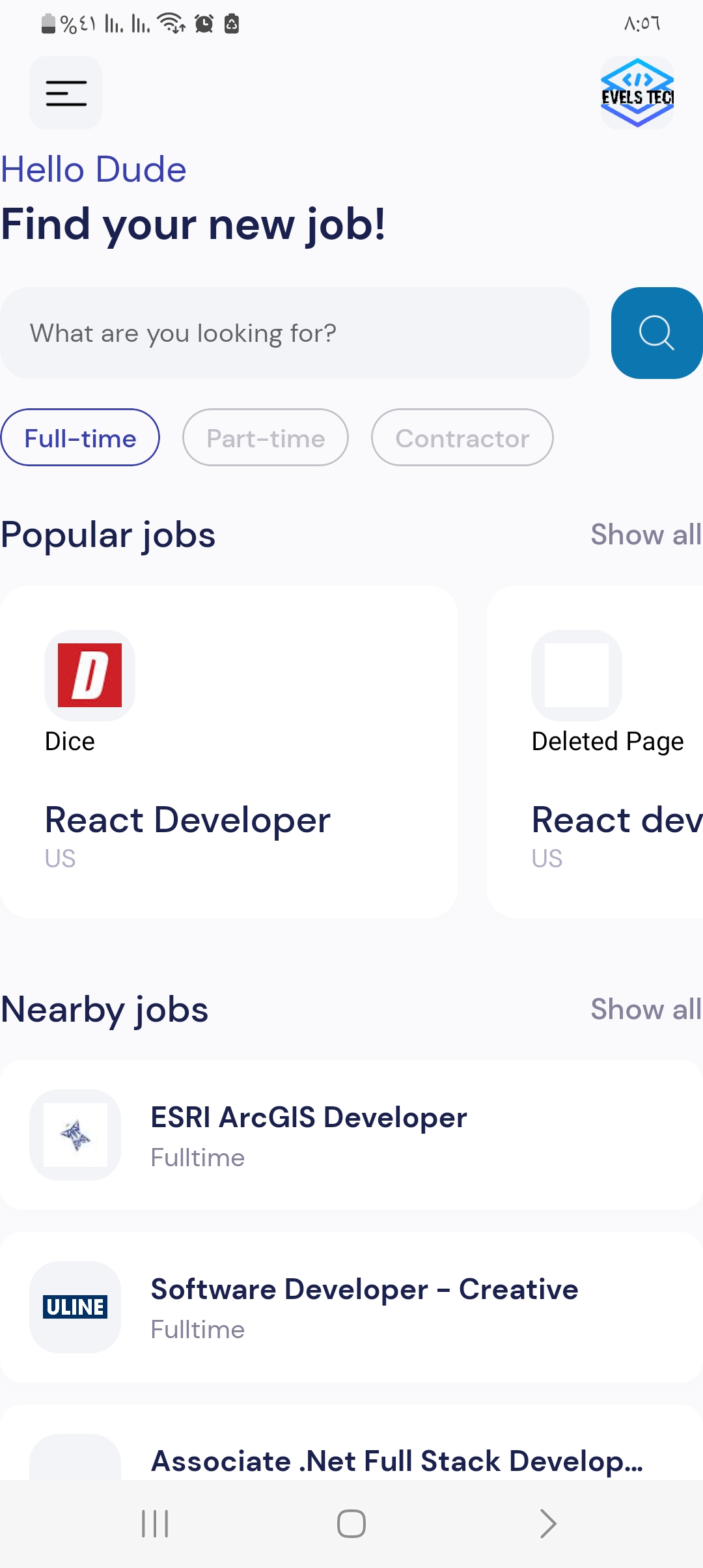Focus the 'What are you looking for?' field
Viewport: 703px width, 1568px height.
point(294,333)
